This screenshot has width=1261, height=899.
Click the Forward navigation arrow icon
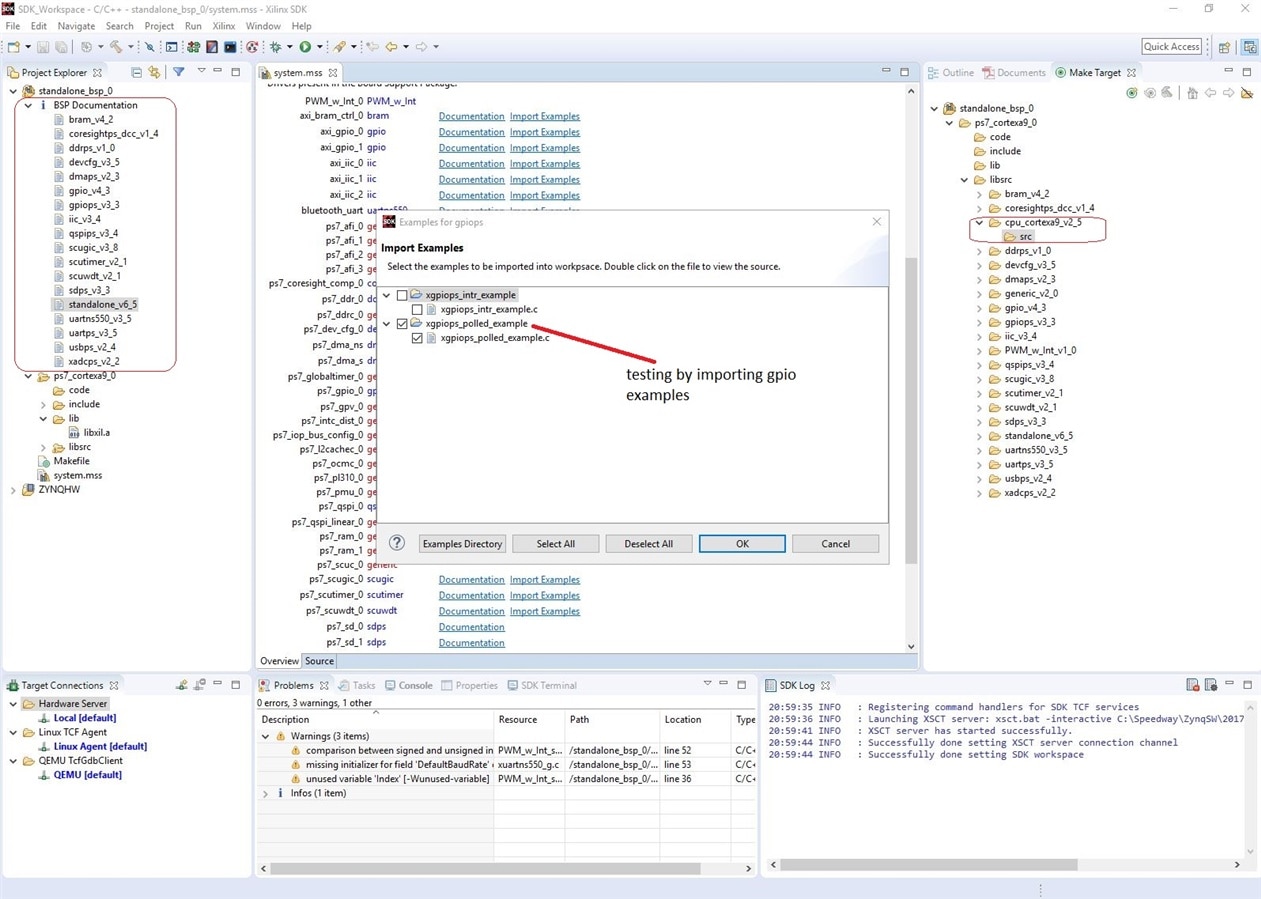click(421, 46)
